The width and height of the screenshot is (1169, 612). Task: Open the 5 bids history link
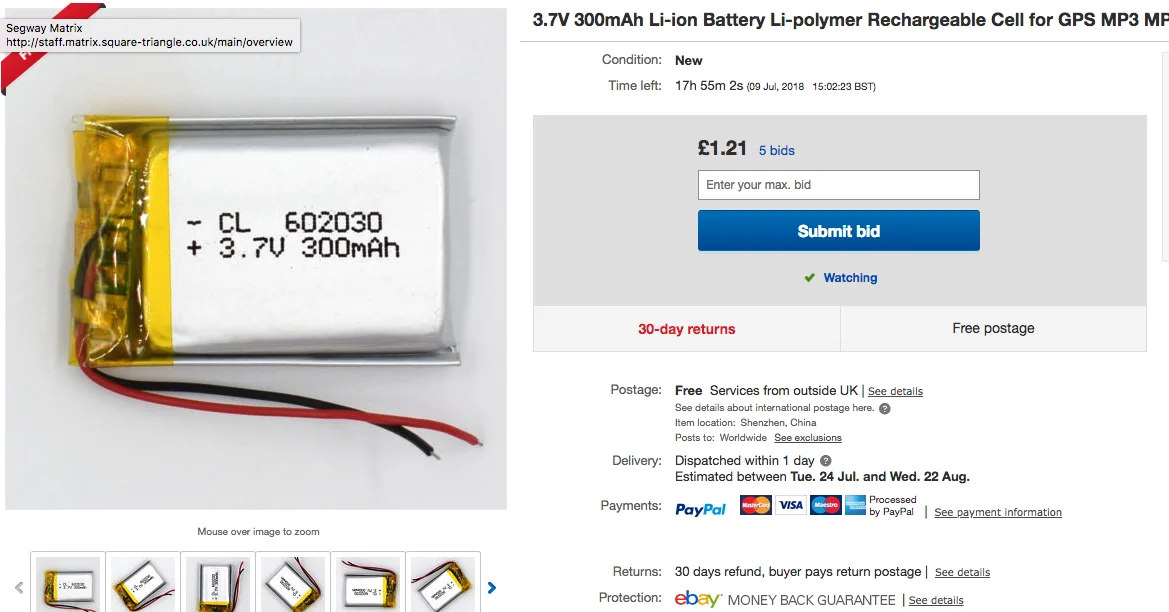pyautogui.click(x=777, y=151)
